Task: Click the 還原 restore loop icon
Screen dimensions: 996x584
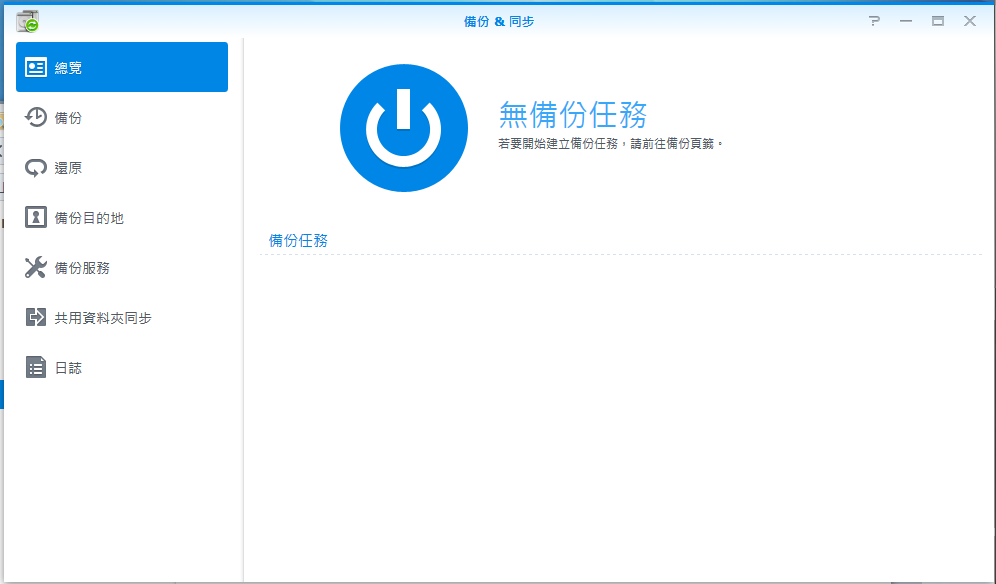Action: pos(36,168)
